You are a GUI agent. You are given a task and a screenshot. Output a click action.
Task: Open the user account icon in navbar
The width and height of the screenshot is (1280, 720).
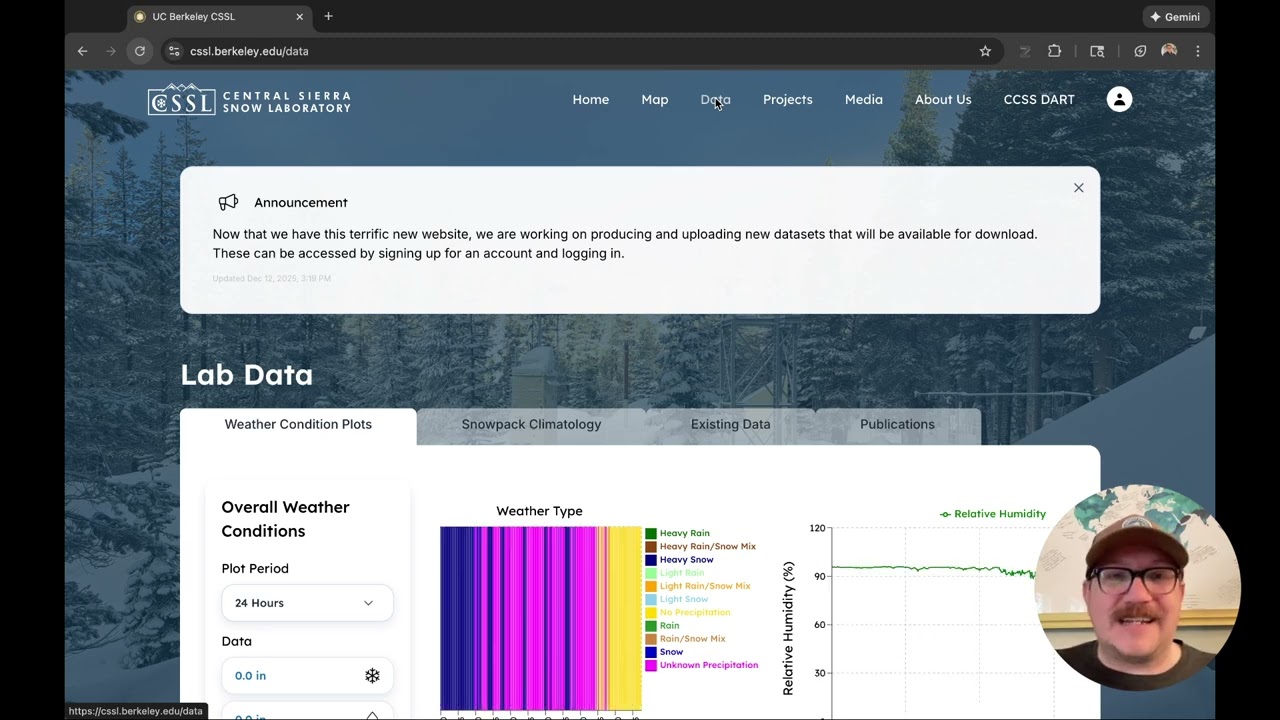pos(1119,99)
